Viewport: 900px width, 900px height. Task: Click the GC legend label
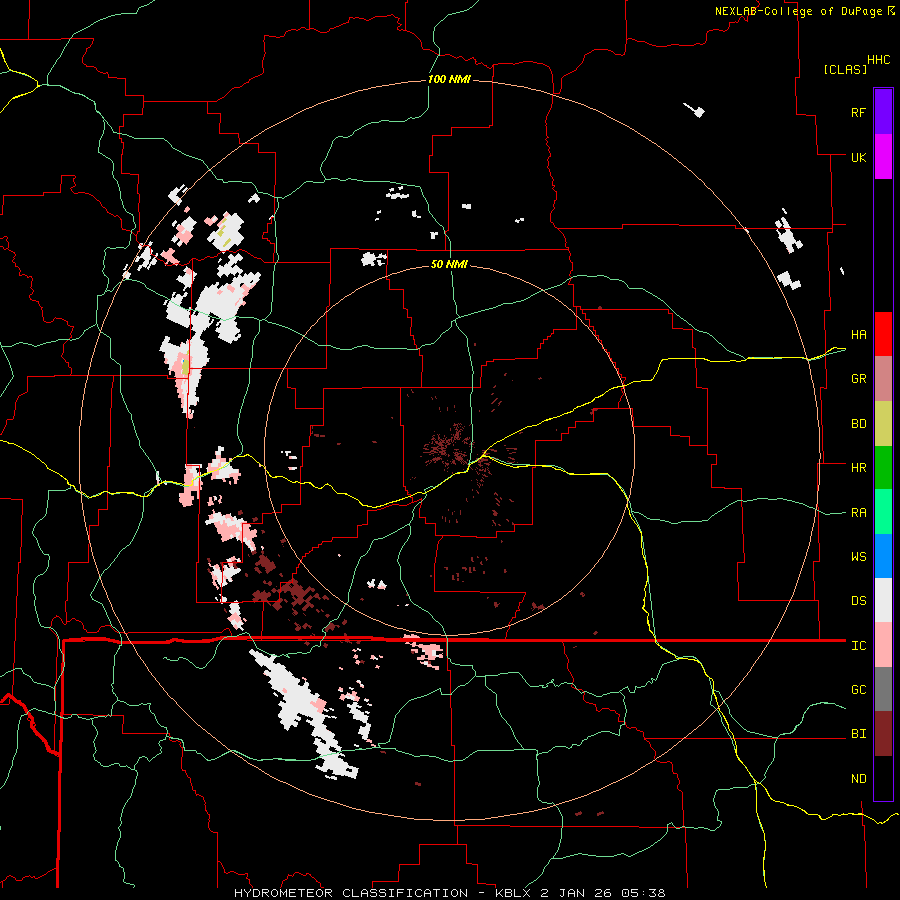(x=858, y=690)
